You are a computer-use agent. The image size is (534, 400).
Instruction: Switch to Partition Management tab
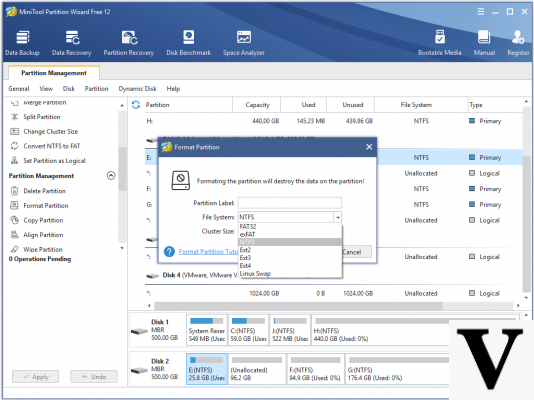click(54, 73)
